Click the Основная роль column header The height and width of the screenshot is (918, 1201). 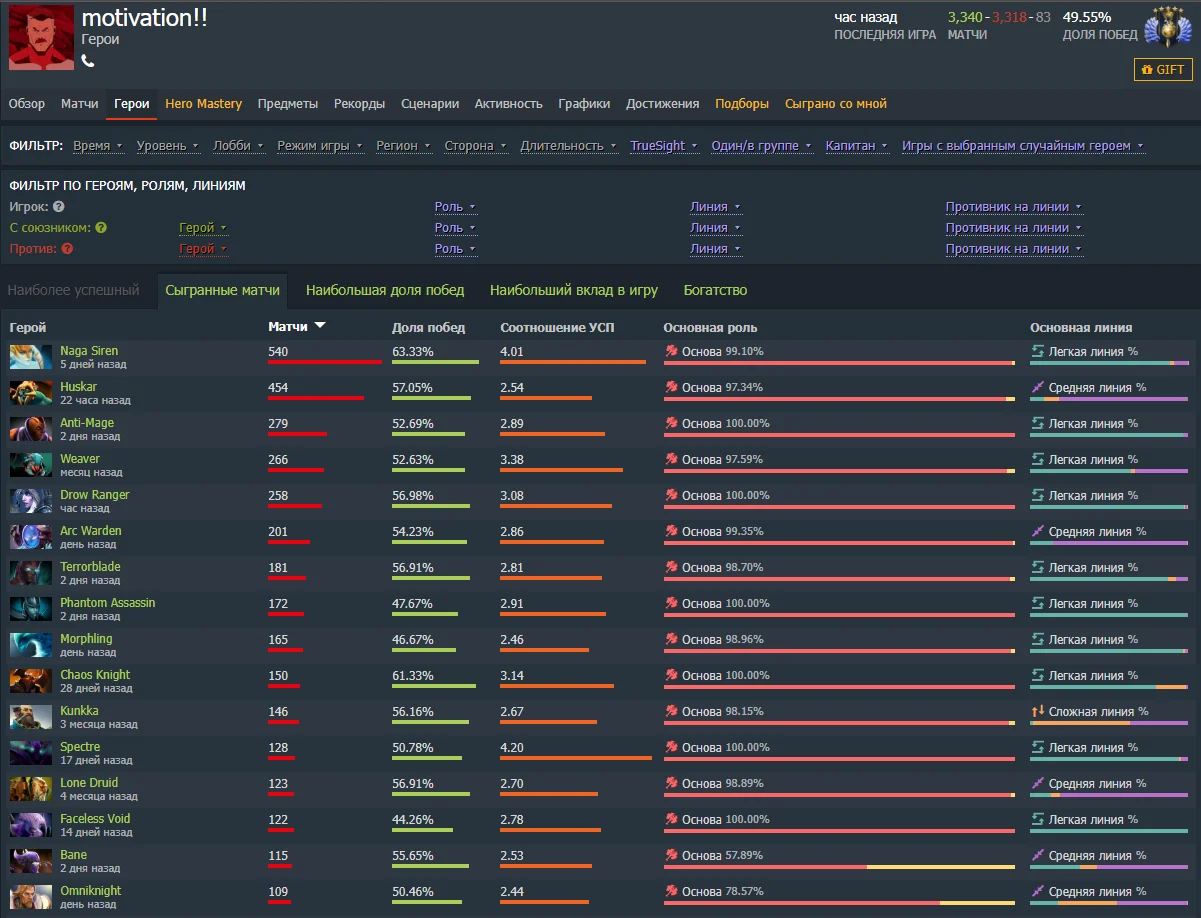711,328
